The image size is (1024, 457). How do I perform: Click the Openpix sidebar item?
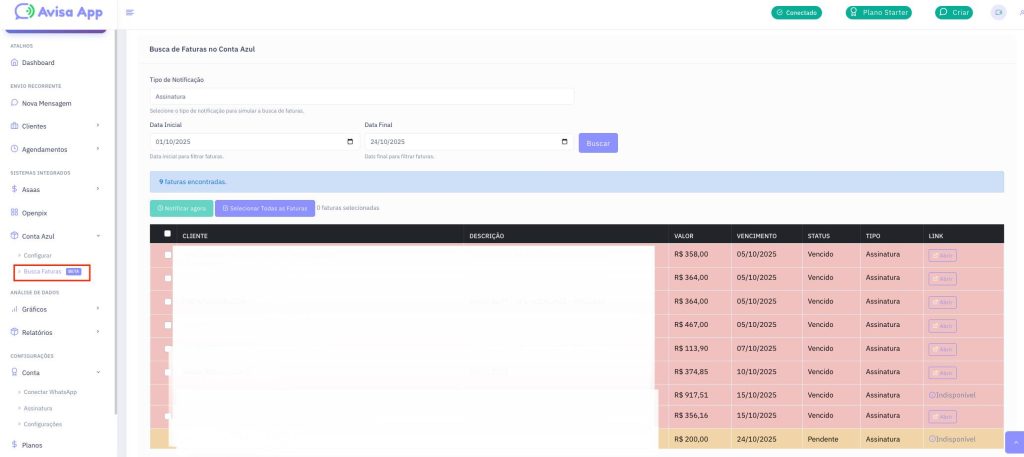[x=38, y=212]
